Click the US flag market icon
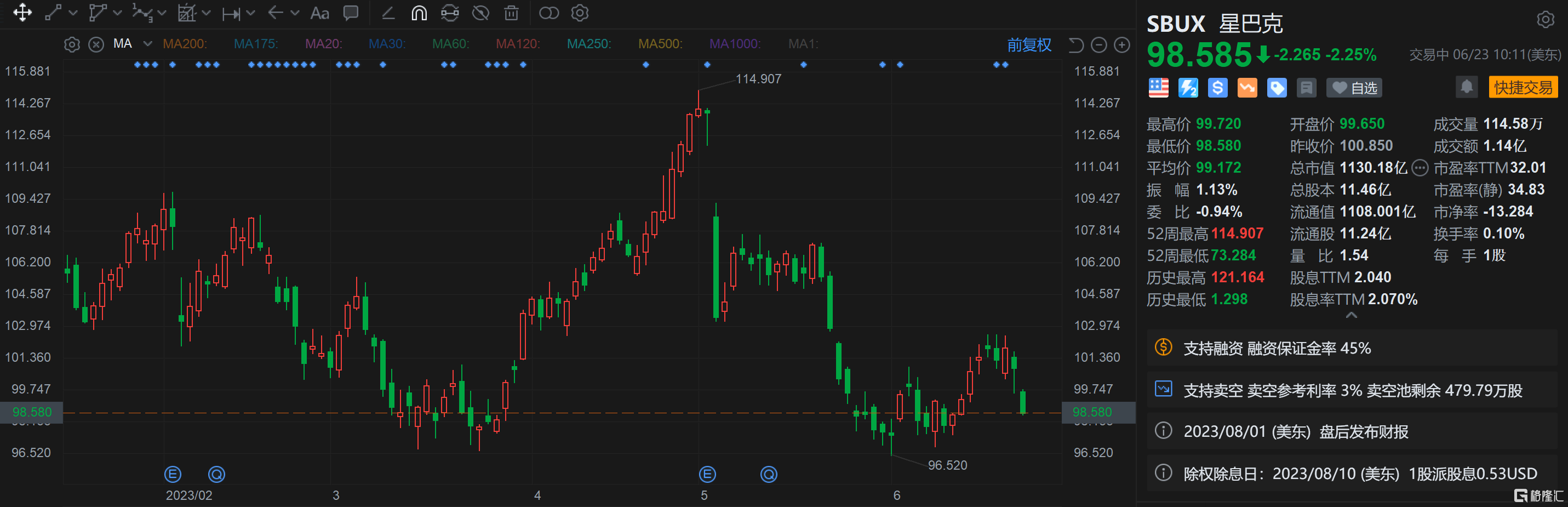Viewport: 1568px width, 507px height. 1158,88
